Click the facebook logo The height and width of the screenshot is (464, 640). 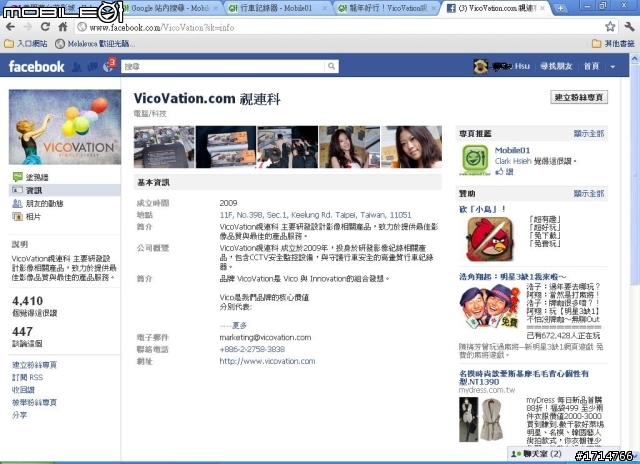36,66
